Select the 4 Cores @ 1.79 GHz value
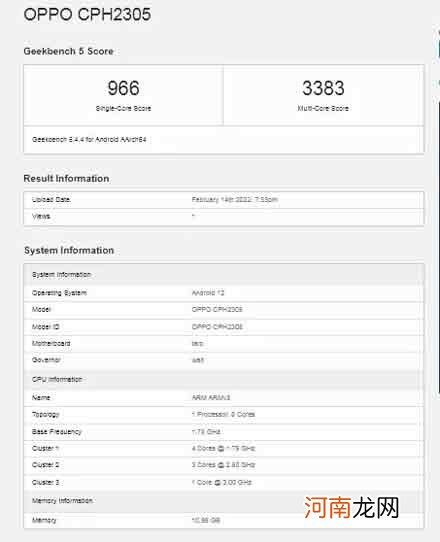 coord(223,448)
